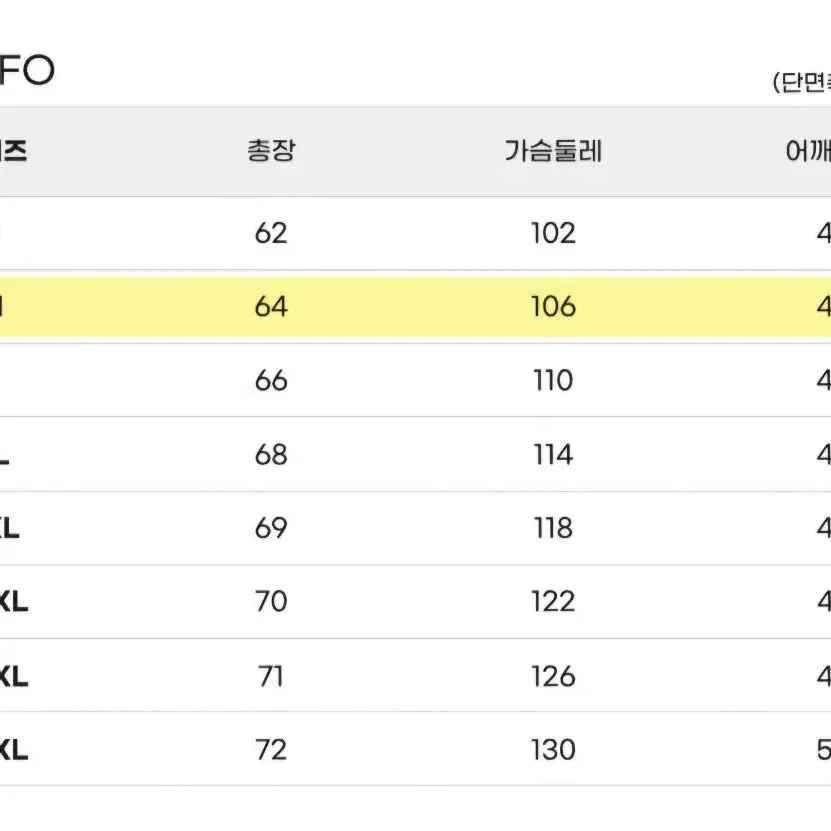Select the chest value 126
831x831 pixels.
click(553, 676)
